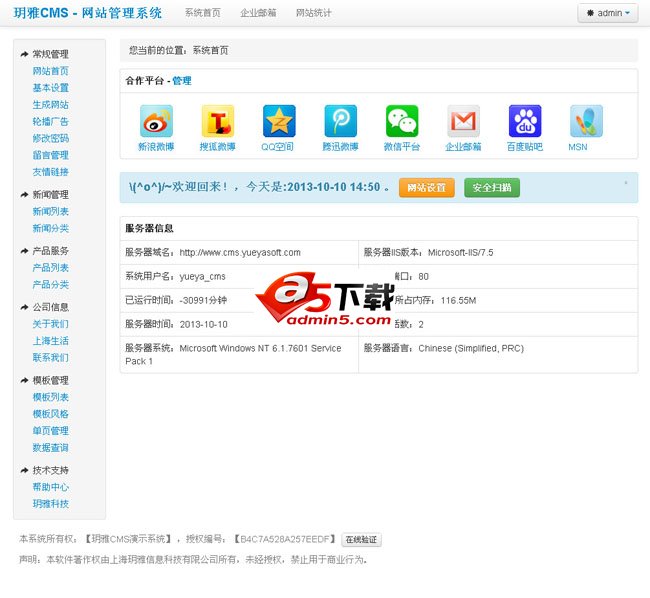Select the Chinese (Simplified, PRC) language text

tap(471, 349)
